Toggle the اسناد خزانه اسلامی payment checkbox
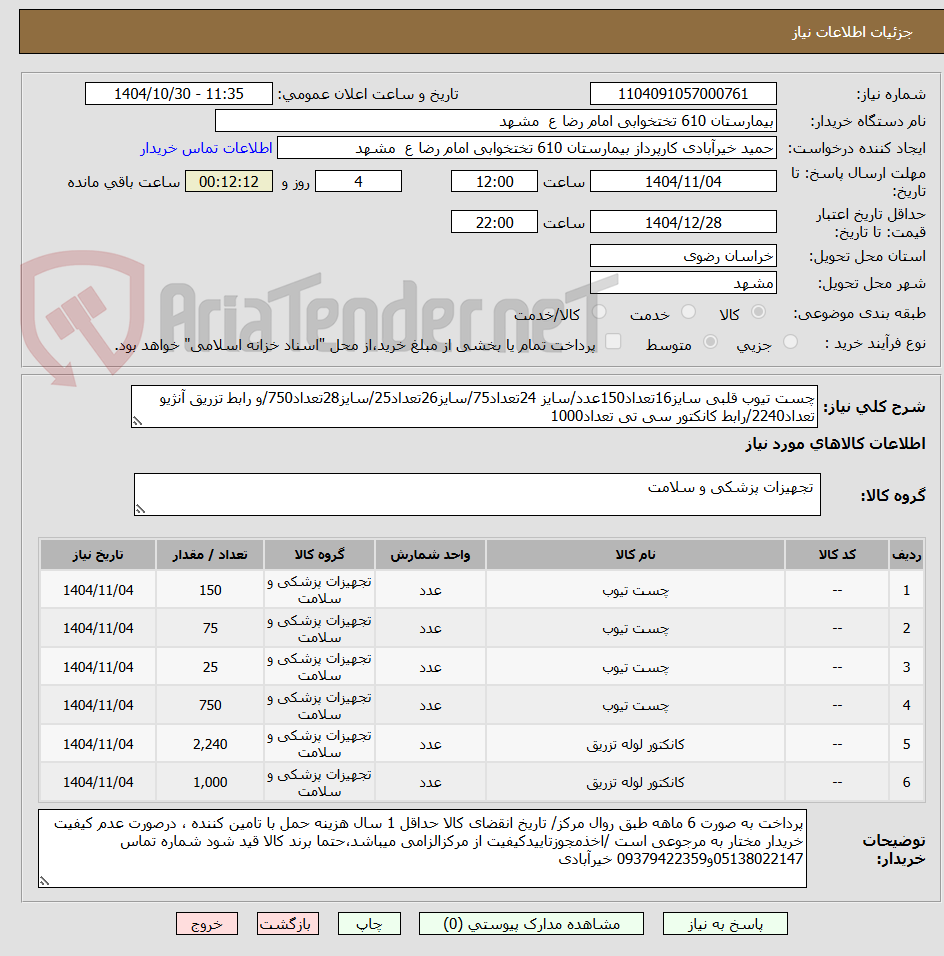 [x=613, y=341]
